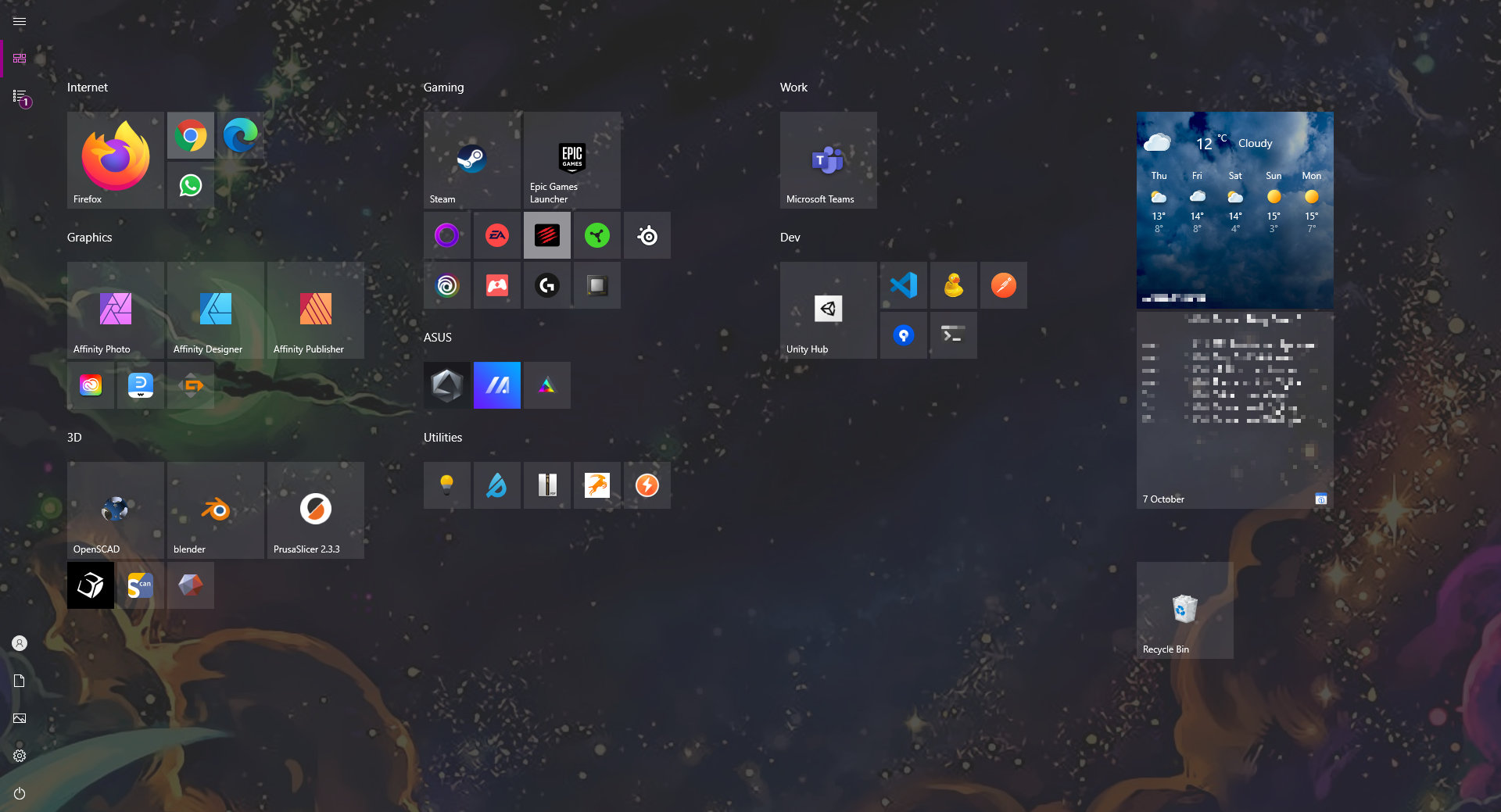Open Affinity Designer tile
Viewport: 1501px width, 812px height.
(x=216, y=310)
